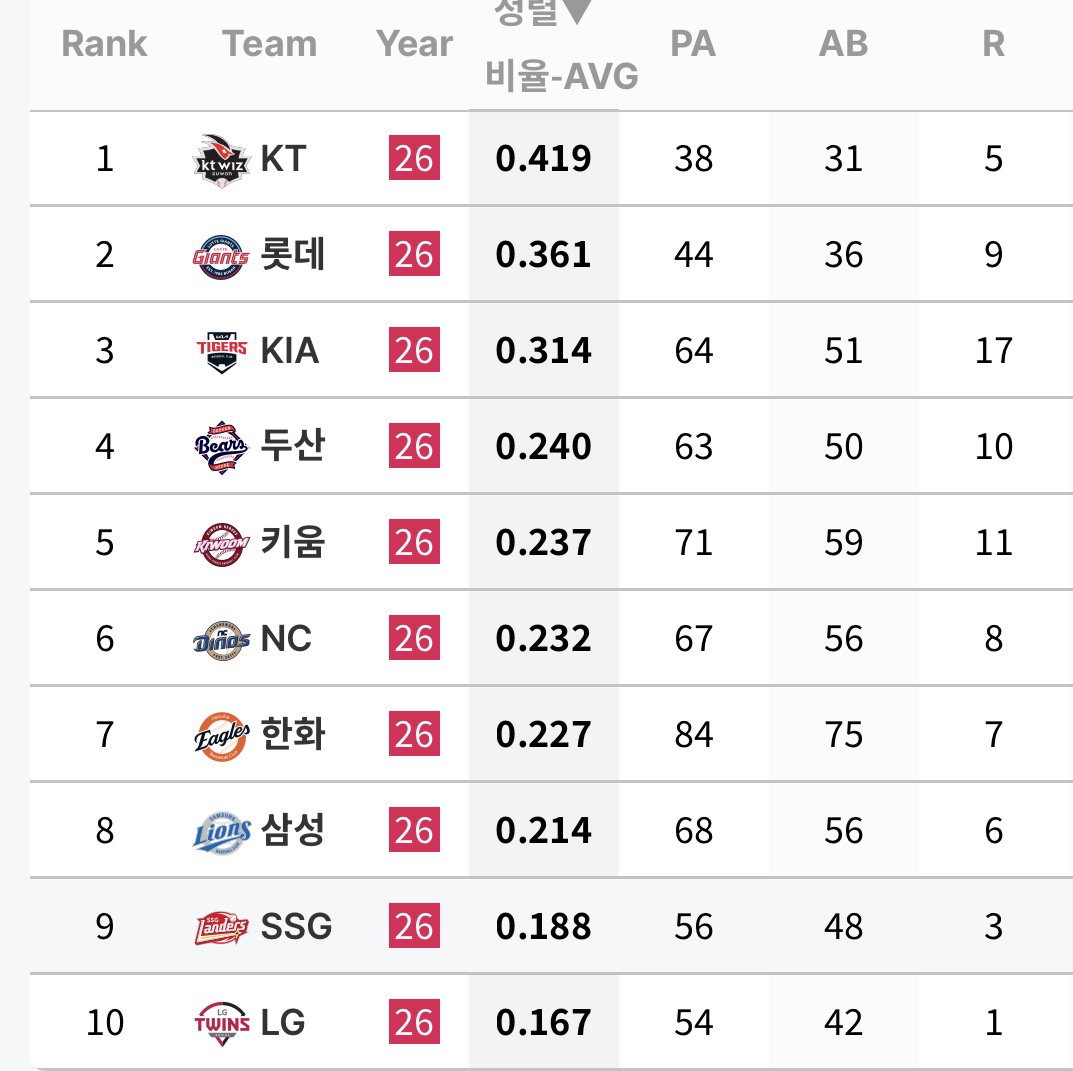This screenshot has width=1073, height=1071.
Task: Open the KIA team name link
Action: click(x=289, y=351)
